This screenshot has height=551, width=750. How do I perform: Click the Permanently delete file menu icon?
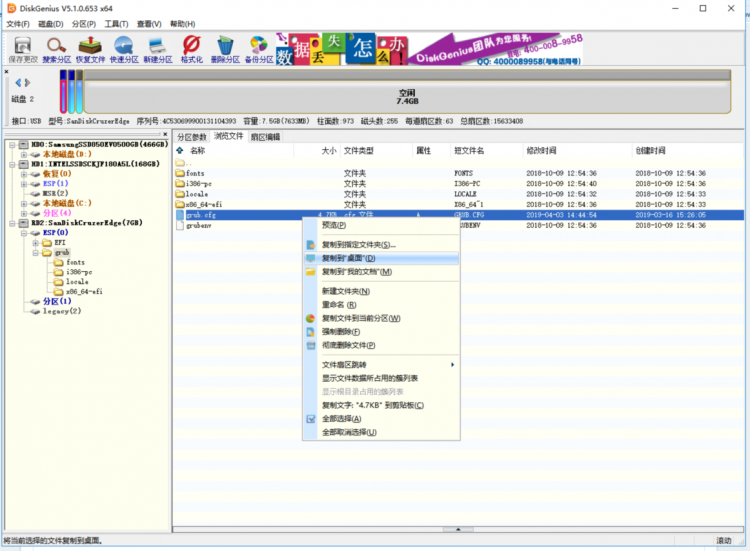click(310, 345)
